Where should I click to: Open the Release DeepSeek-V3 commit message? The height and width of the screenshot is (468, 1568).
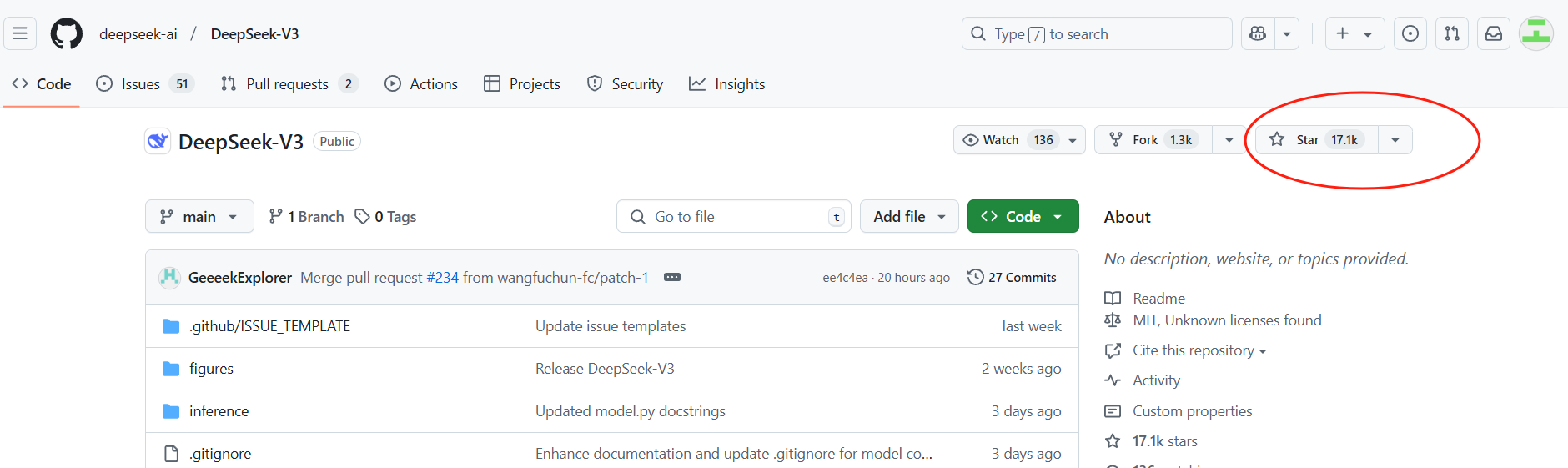pos(605,369)
